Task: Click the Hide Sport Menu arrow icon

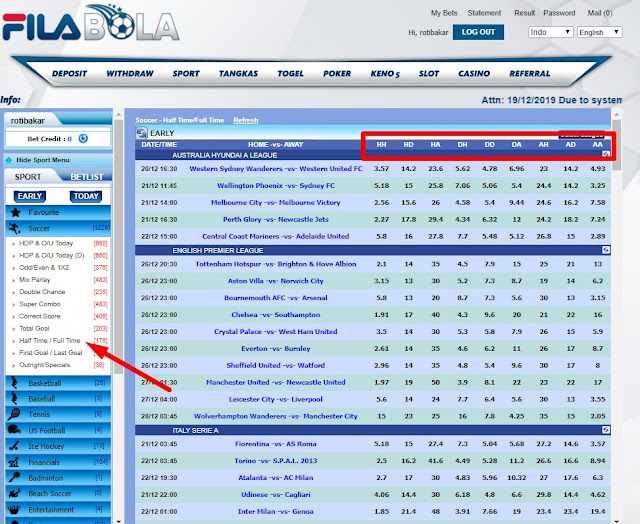Action: point(8,160)
